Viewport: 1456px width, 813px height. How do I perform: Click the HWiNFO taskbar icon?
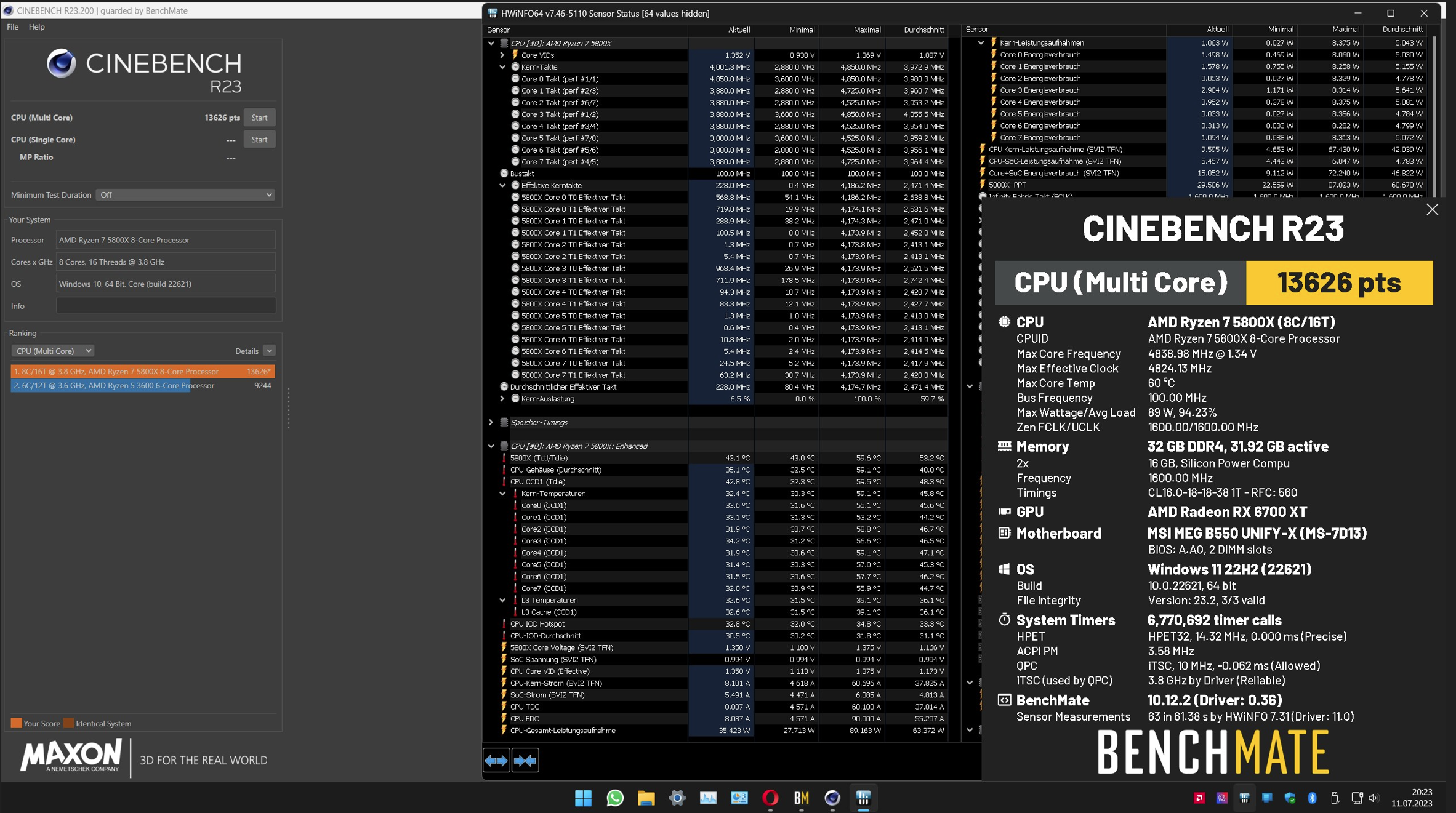863,798
